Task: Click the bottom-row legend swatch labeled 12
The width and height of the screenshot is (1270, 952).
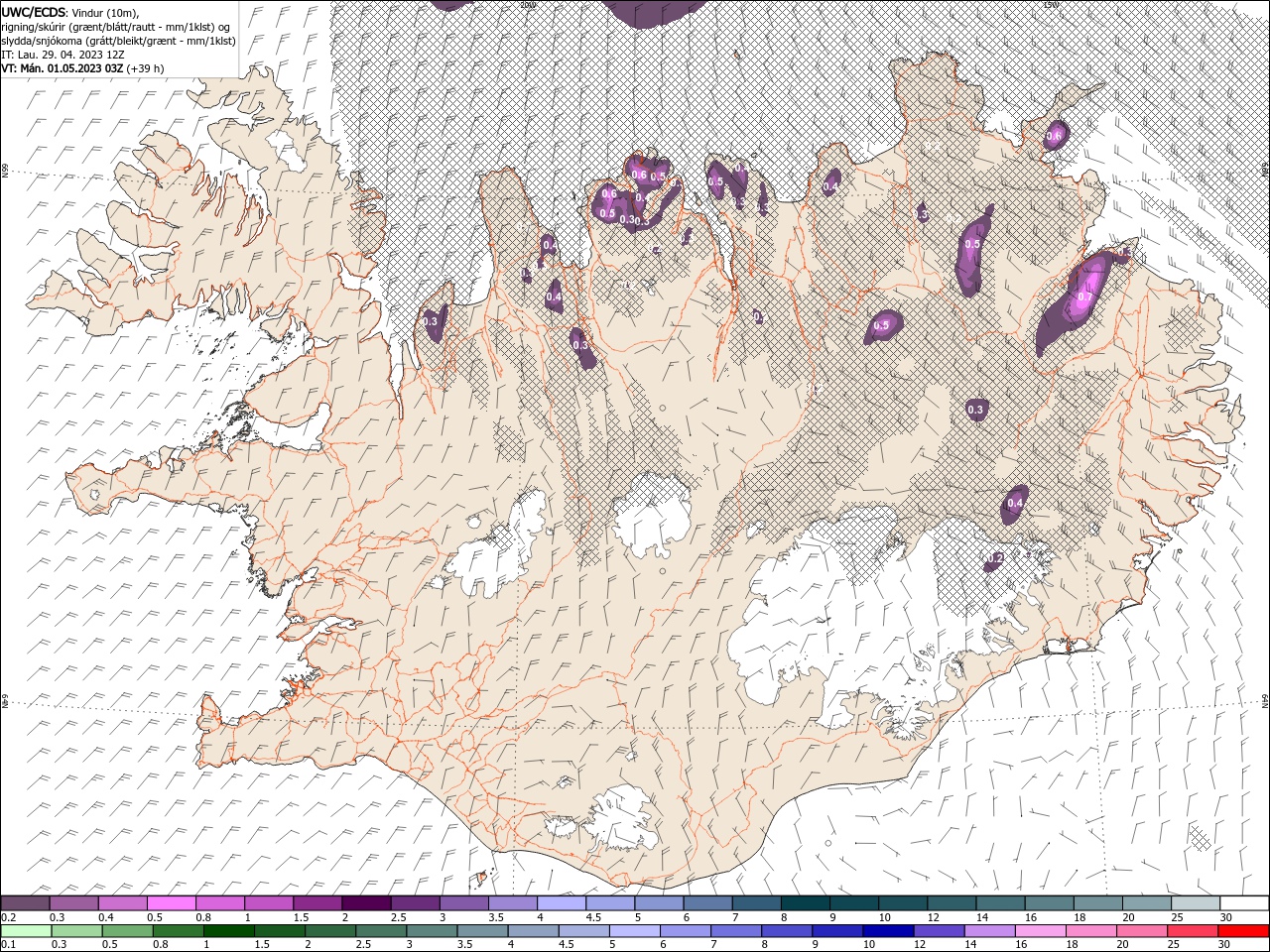Action: pyautogui.click(x=939, y=931)
